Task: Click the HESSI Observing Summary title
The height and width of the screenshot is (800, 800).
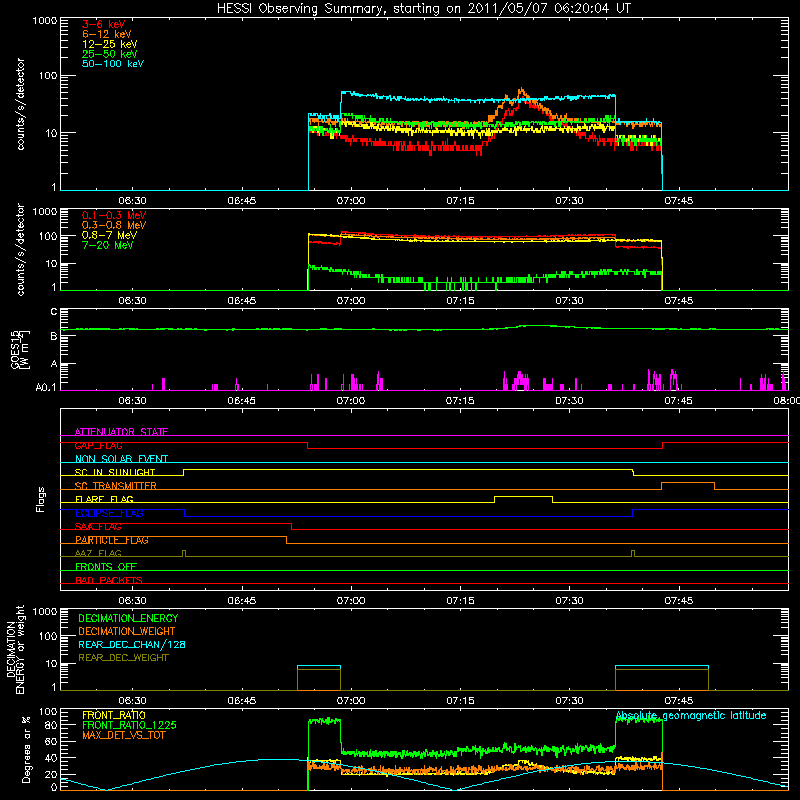Action: tap(423, 9)
